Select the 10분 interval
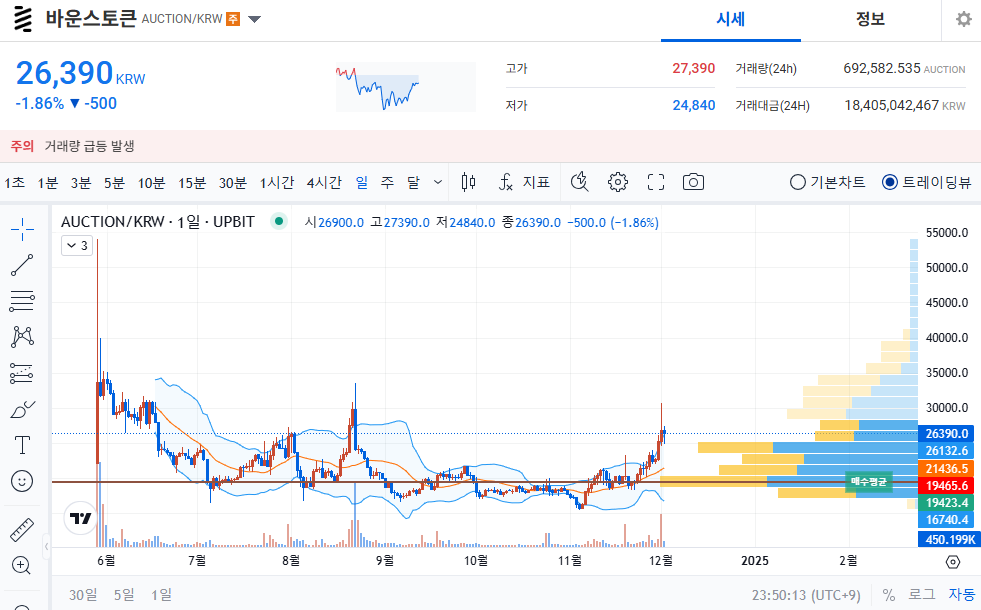This screenshot has width=981, height=610. 151,182
